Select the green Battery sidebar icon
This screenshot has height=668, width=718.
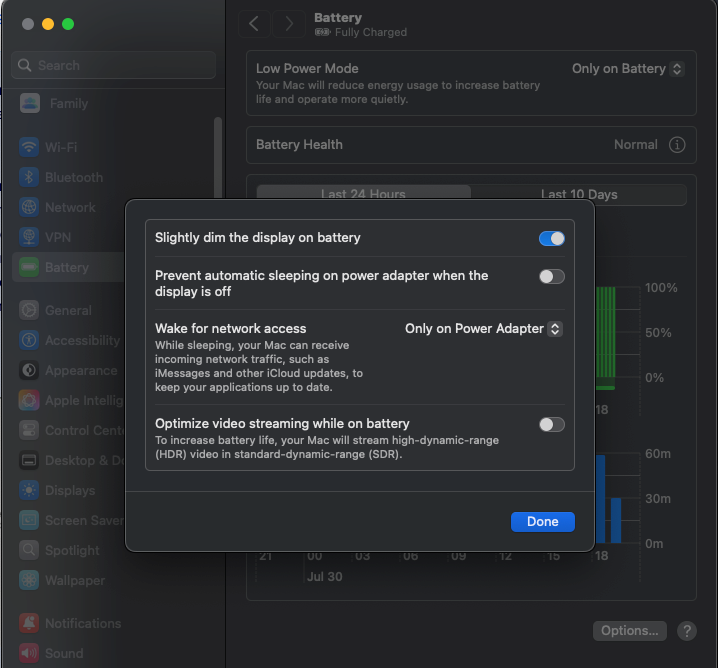point(29,267)
